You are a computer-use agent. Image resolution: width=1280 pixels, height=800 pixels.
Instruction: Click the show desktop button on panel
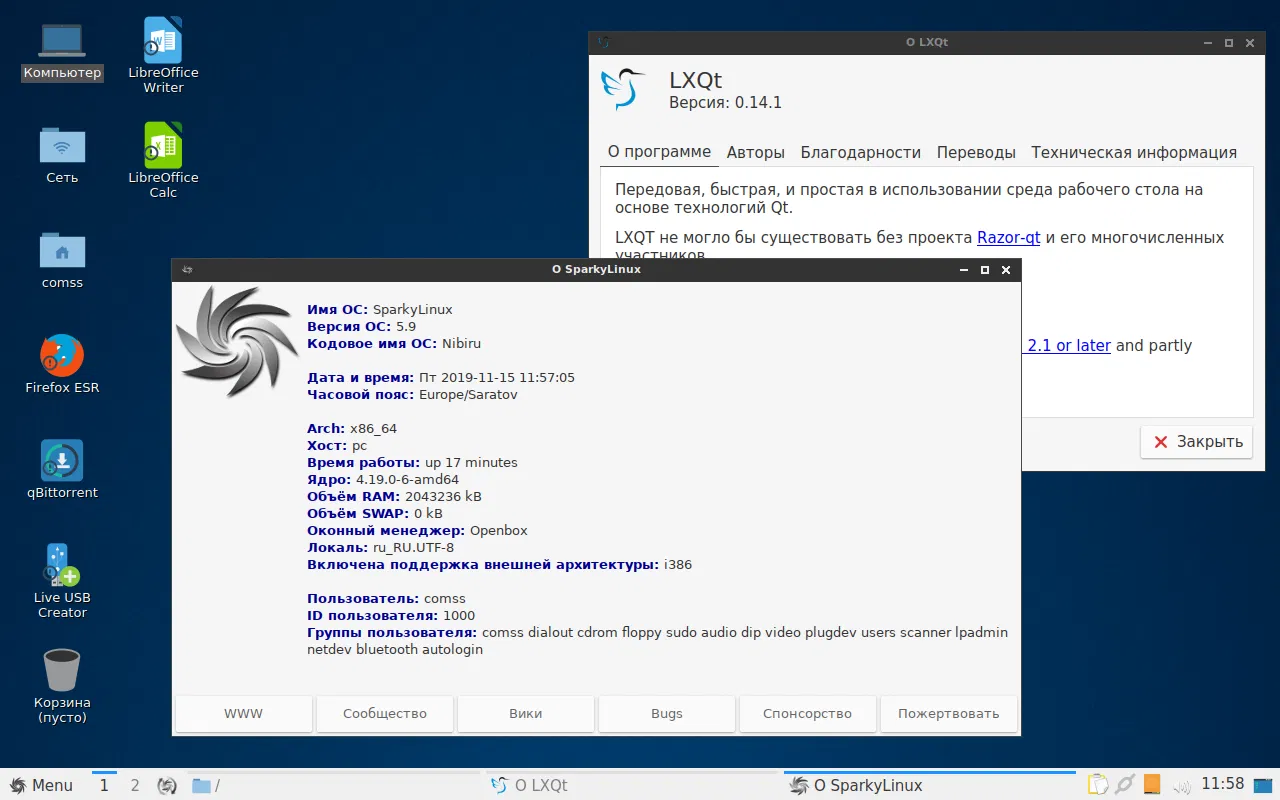(x=1263, y=785)
